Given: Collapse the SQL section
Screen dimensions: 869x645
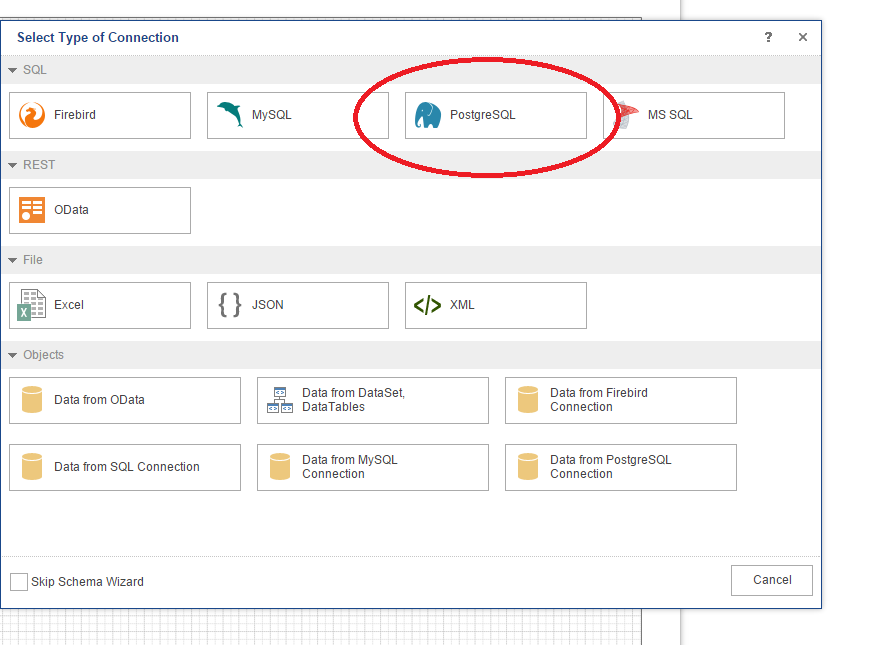Looking at the screenshot, I should tap(13, 70).
